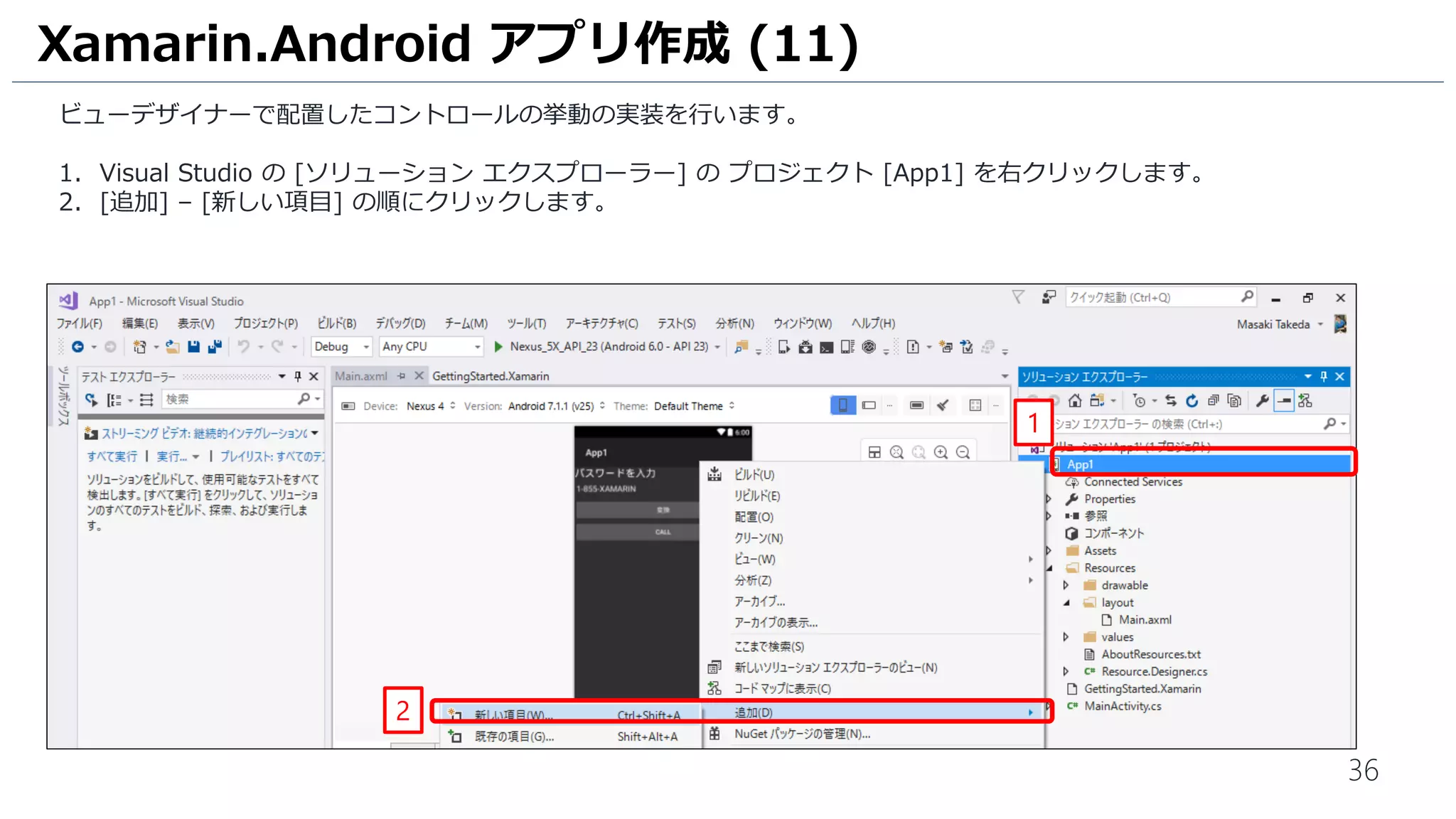Click the brush theme editor icon
Image resolution: width=1456 pixels, height=819 pixels.
pyautogui.click(x=943, y=405)
